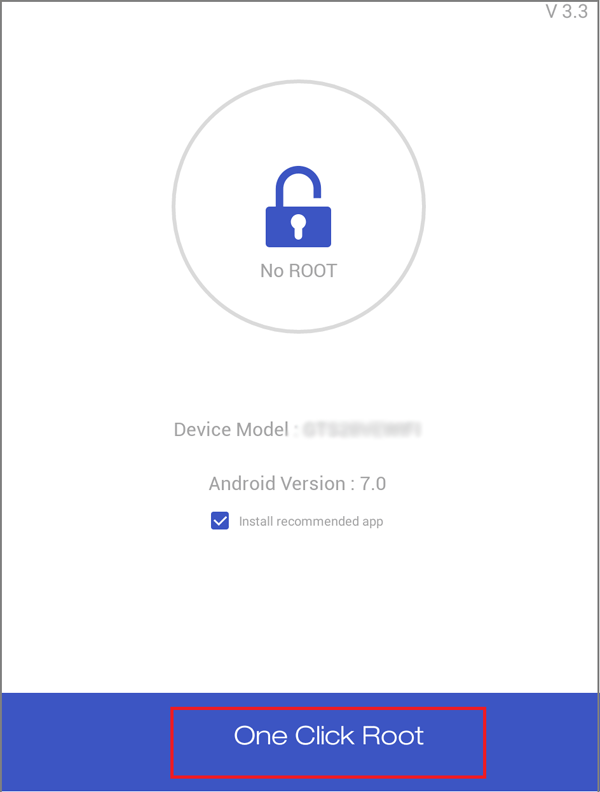
Task: Click the red highlight border around the root button
Action: [x=328, y=709]
